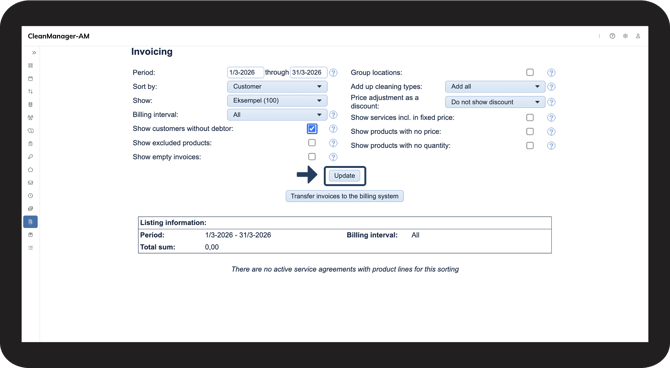The width and height of the screenshot is (670, 368).
Task: Click the Period end date field 31/3-2026
Action: [x=309, y=73]
